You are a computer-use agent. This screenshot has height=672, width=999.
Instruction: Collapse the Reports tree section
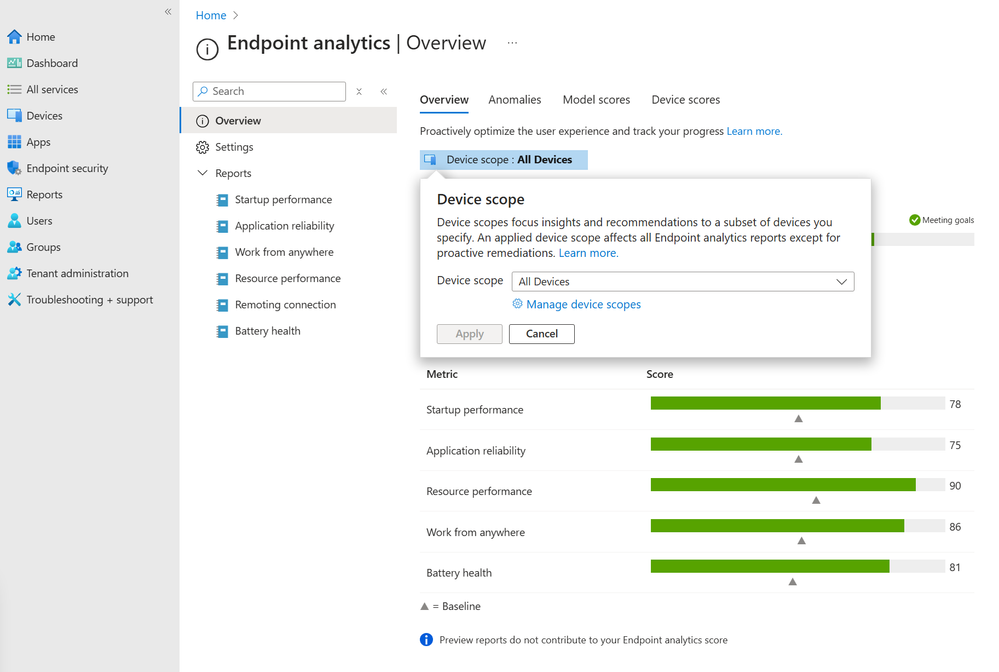202,173
